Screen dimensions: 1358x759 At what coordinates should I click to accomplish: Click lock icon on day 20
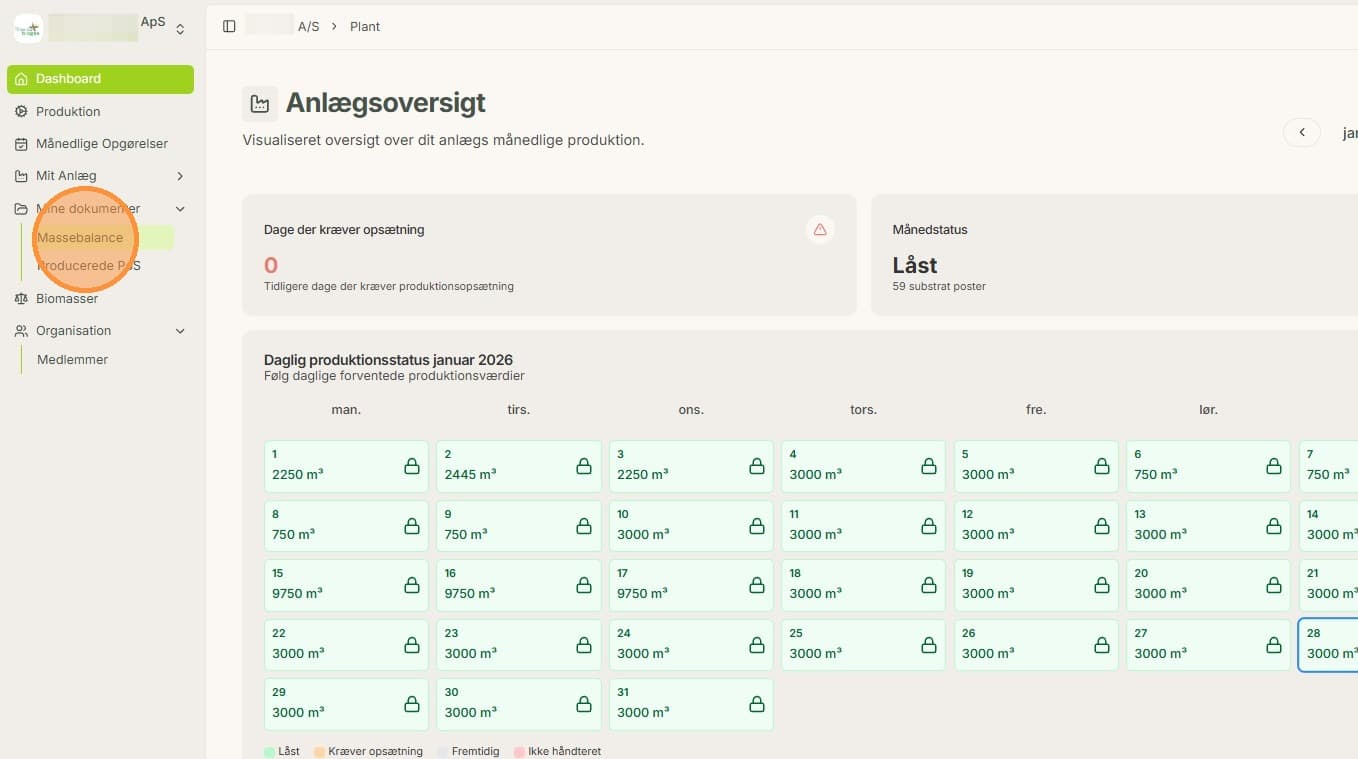tap(1274, 585)
